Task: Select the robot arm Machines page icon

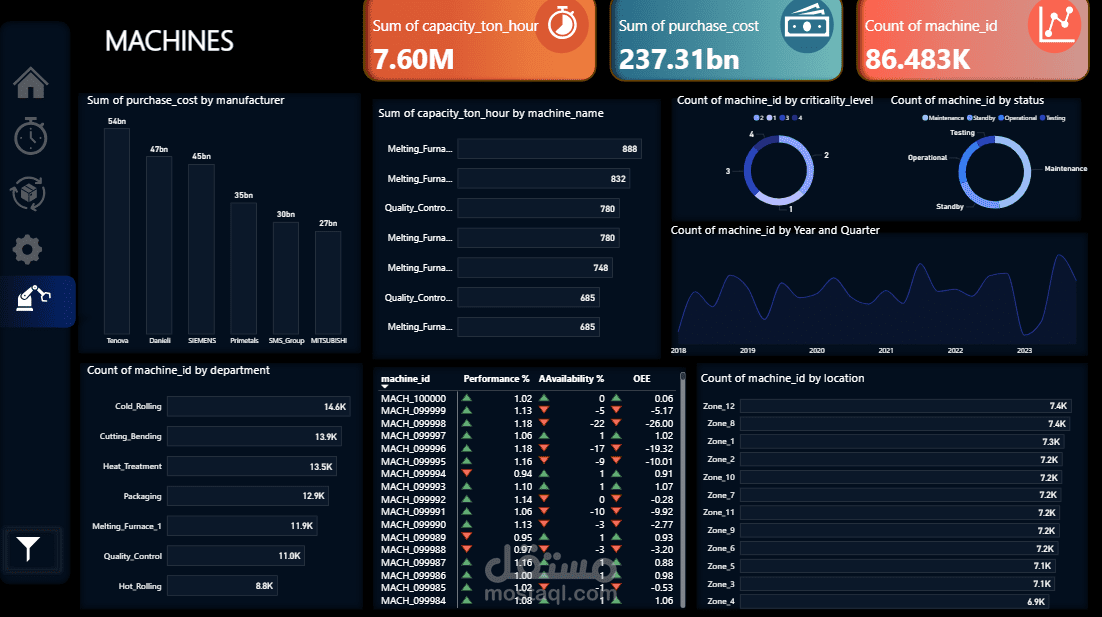Action: click(33, 298)
